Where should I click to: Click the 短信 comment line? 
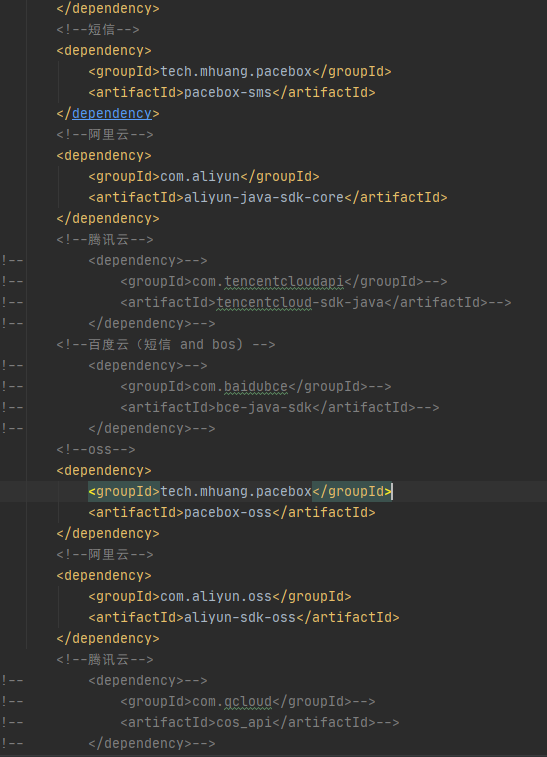tap(98, 29)
